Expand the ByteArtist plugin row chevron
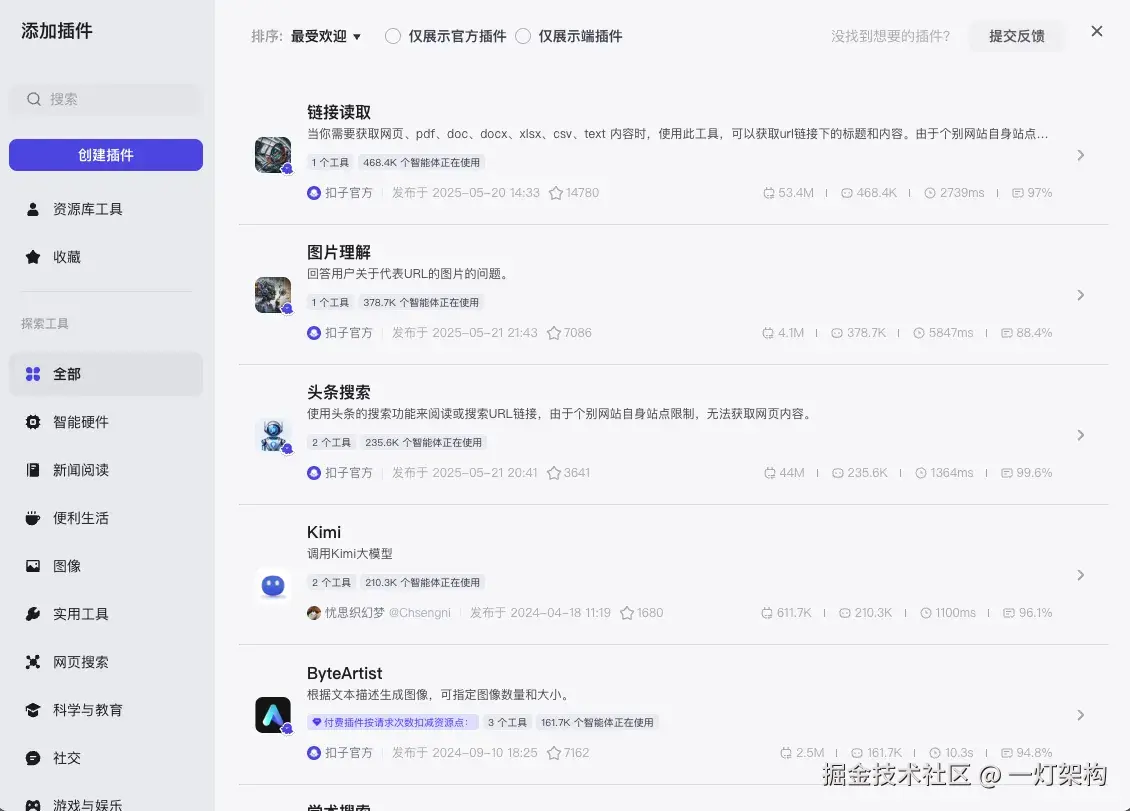Image resolution: width=1130 pixels, height=811 pixels. [x=1080, y=714]
